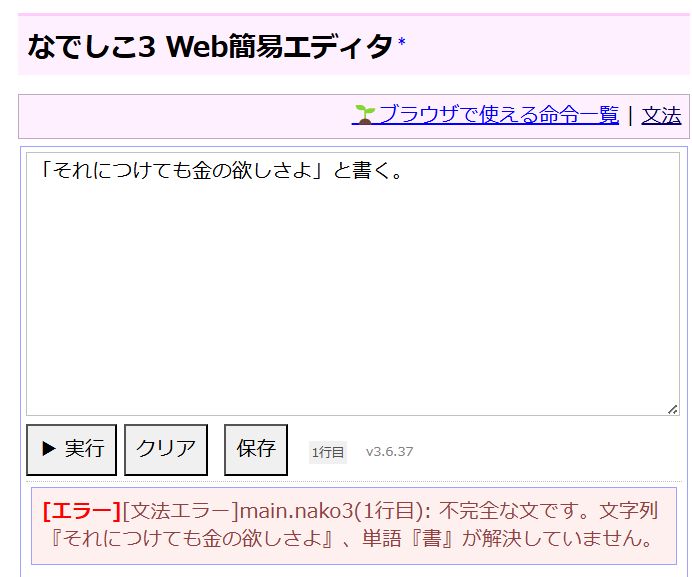This screenshot has width=692, height=577.
Task: Click the sprout icon by the command list
Action: pyautogui.click(x=365, y=115)
